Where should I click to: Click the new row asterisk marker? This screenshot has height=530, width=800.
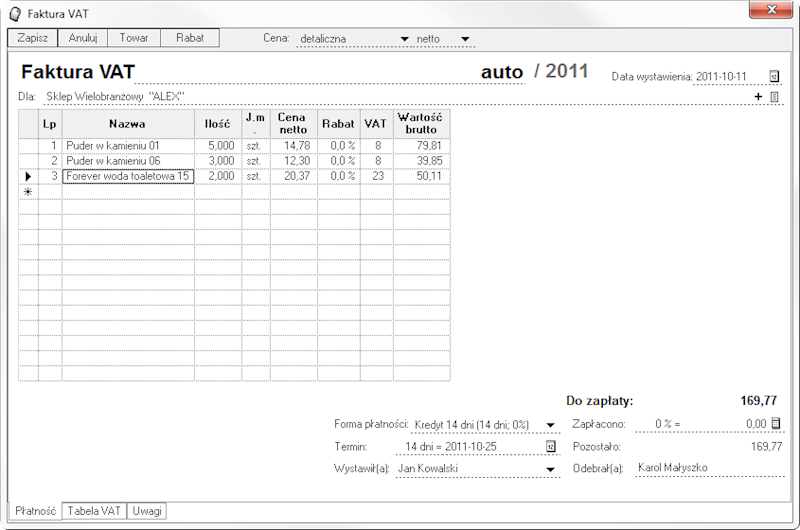coord(28,191)
